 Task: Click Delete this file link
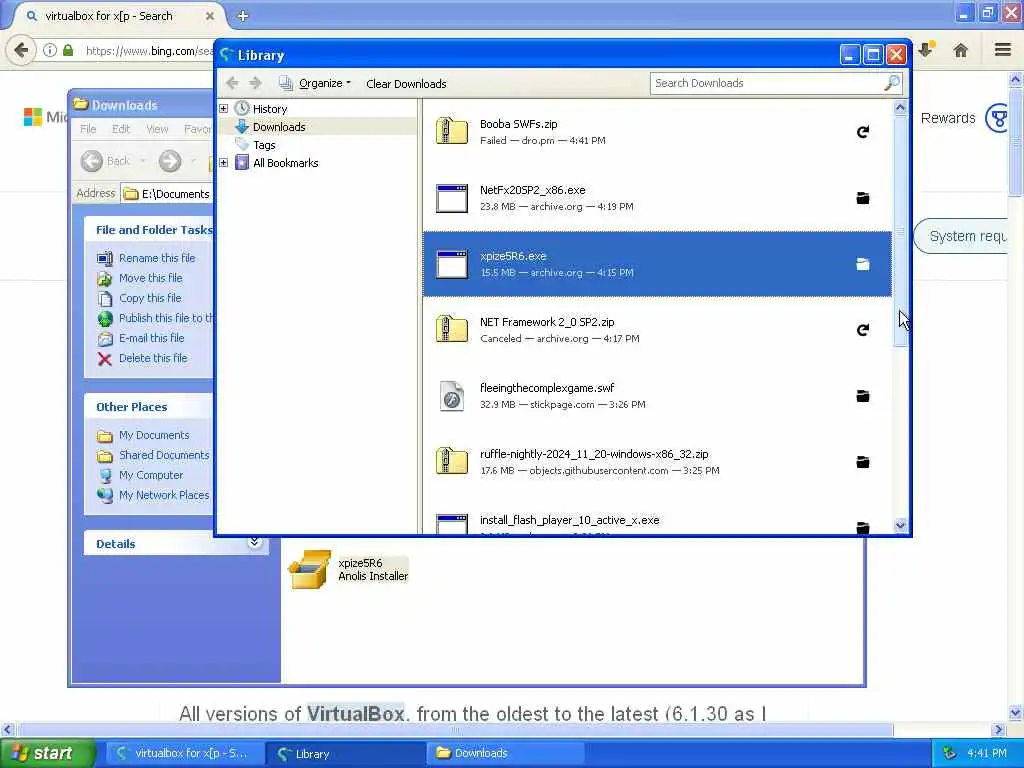click(x=153, y=358)
